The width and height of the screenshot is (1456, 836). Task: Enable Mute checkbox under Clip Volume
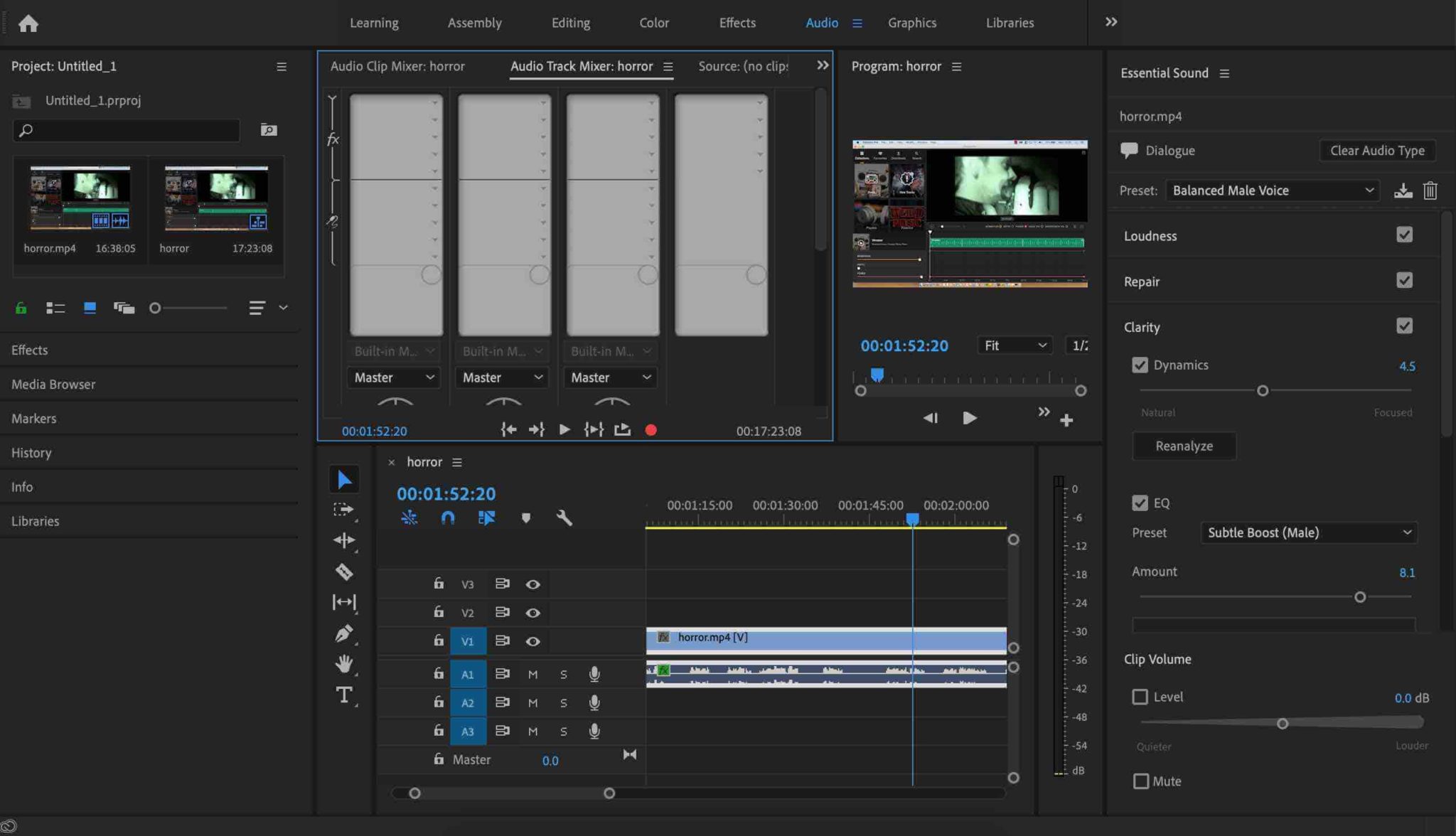click(x=1140, y=781)
